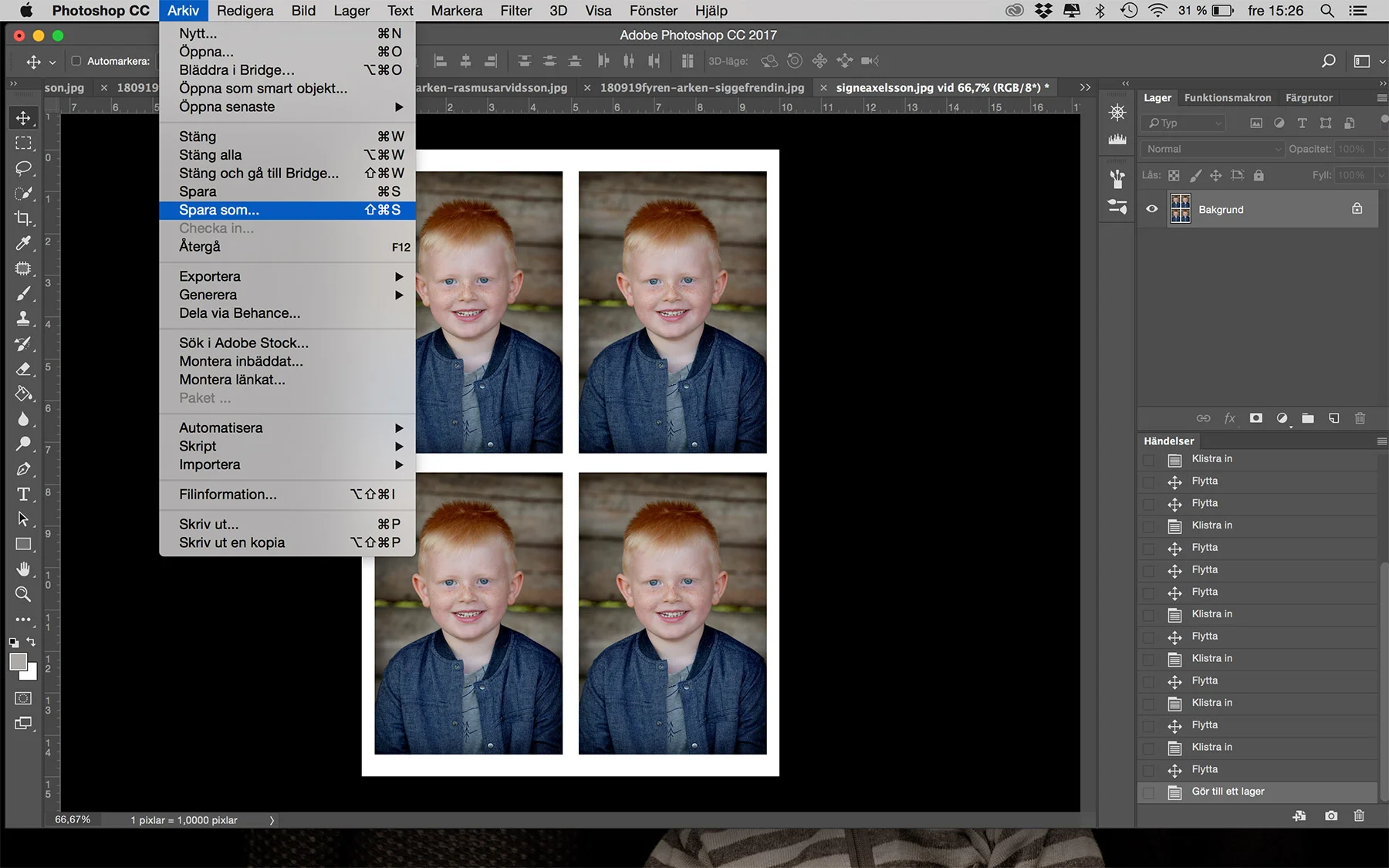This screenshot has width=1389, height=868.
Task: Activate the Type tool
Action: (23, 494)
